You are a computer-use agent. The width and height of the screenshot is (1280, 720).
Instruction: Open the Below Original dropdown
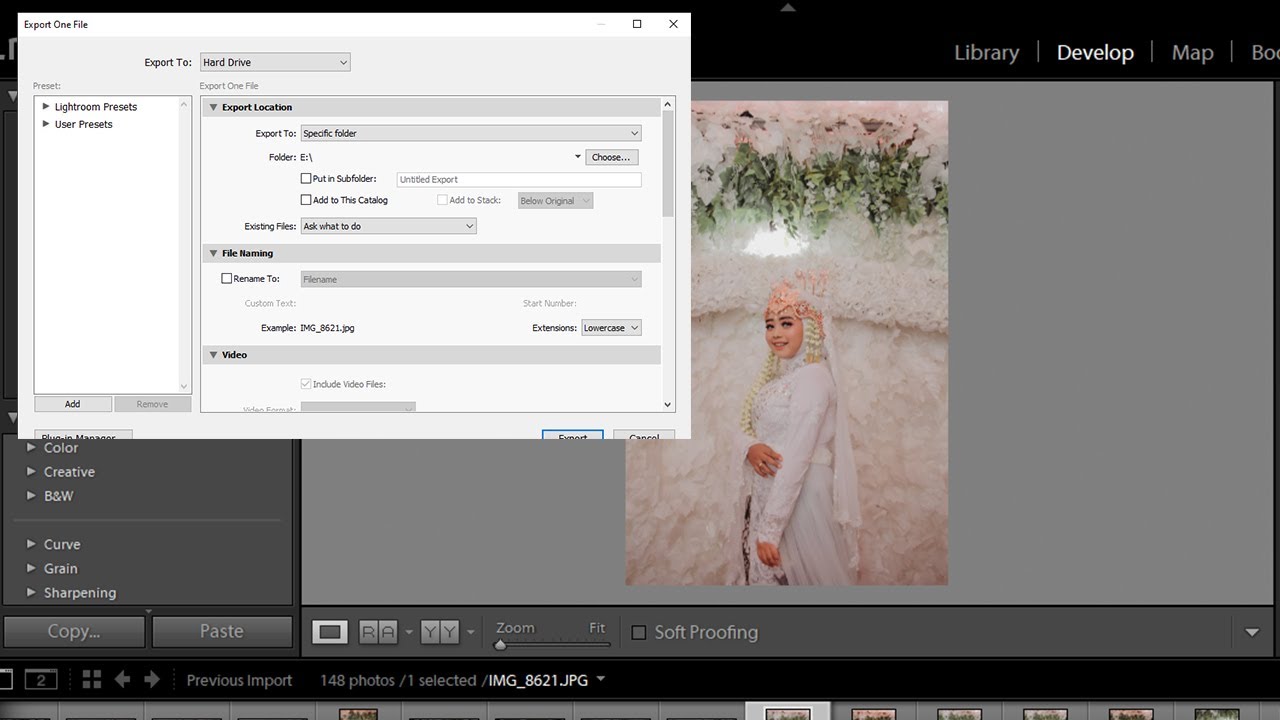[556, 200]
